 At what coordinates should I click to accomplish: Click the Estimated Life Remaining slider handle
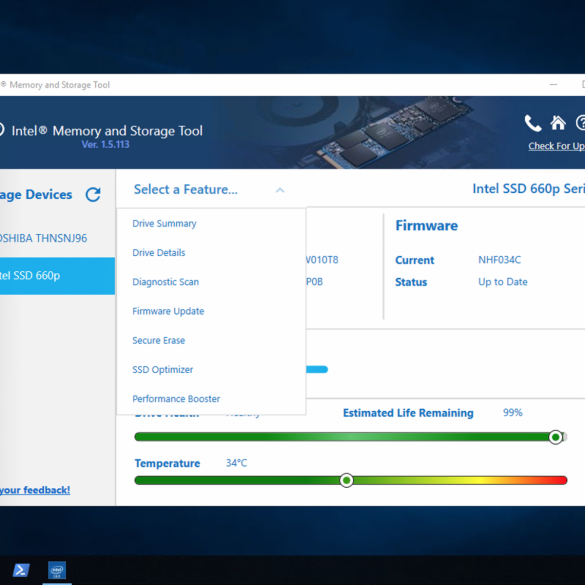(x=556, y=437)
